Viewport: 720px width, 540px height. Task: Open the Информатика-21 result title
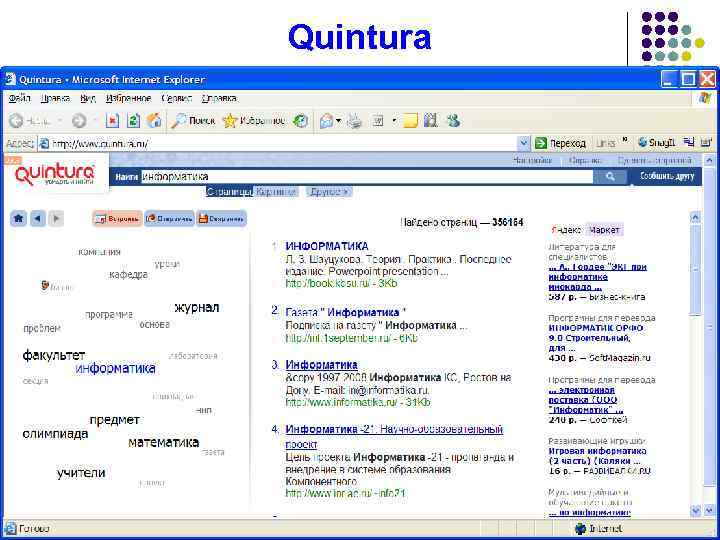click(394, 437)
